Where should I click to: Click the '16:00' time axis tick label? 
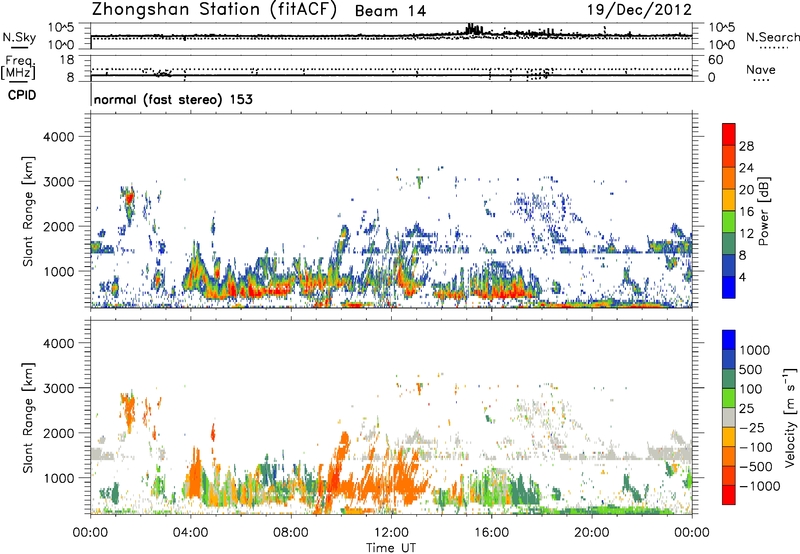click(x=491, y=533)
